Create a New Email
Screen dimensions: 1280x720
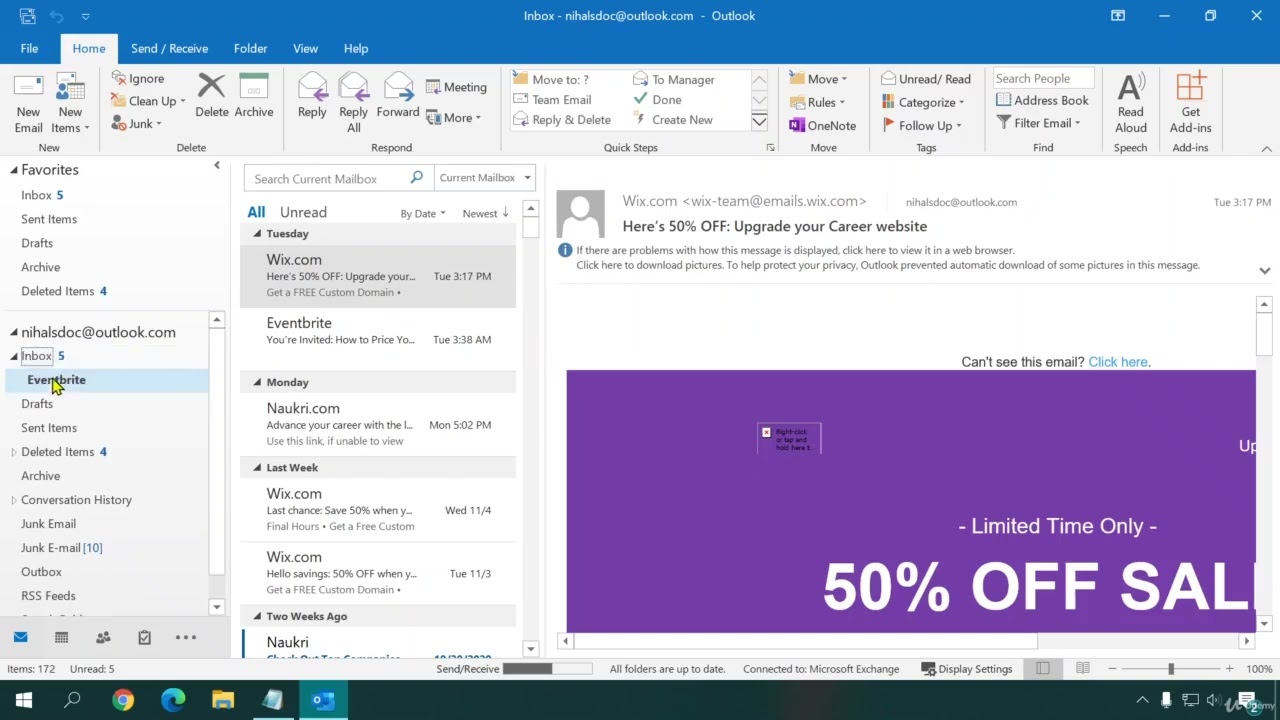coord(28,102)
